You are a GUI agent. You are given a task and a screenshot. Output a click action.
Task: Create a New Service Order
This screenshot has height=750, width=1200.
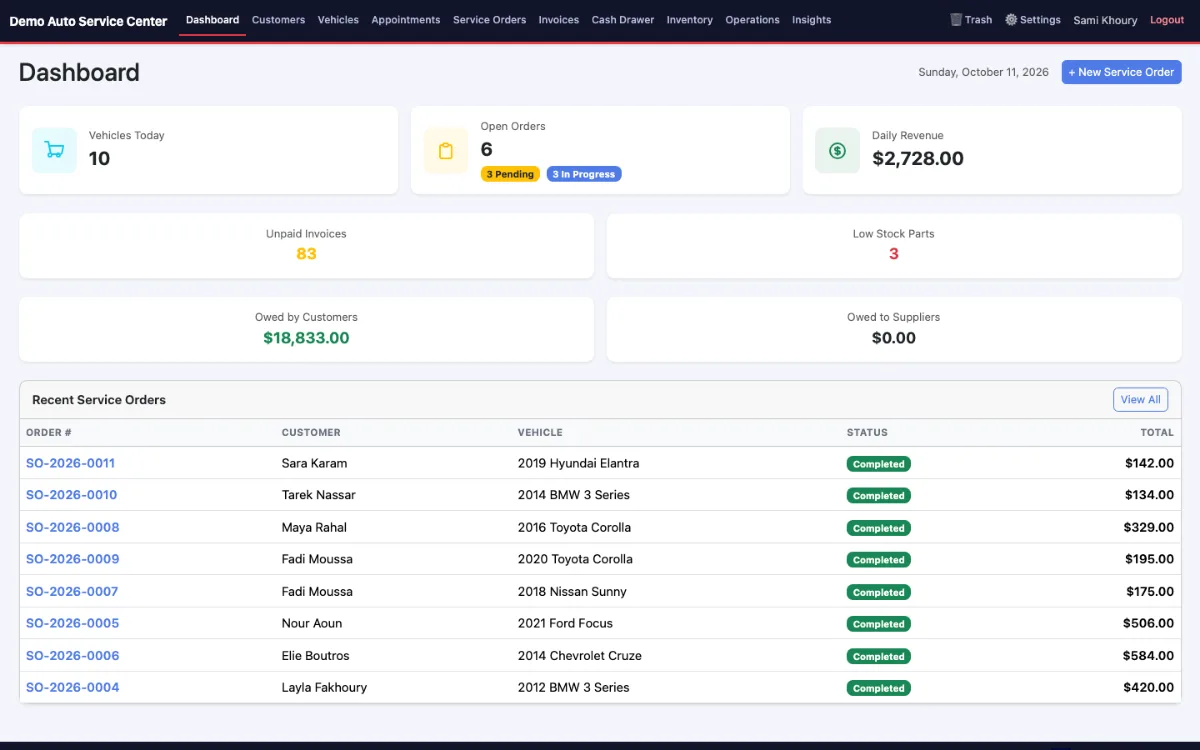1121,72
